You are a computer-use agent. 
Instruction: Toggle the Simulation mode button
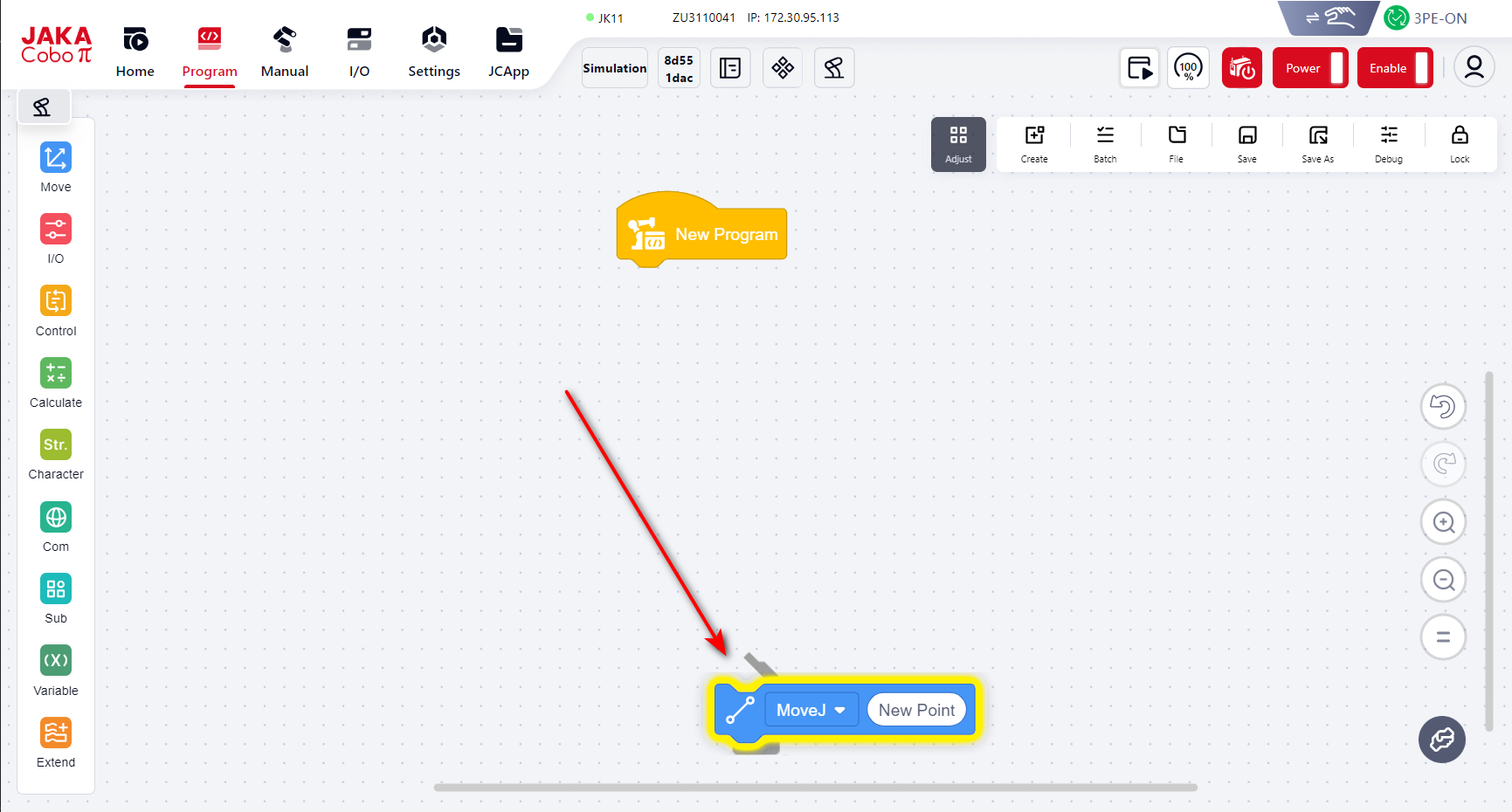pyautogui.click(x=615, y=68)
